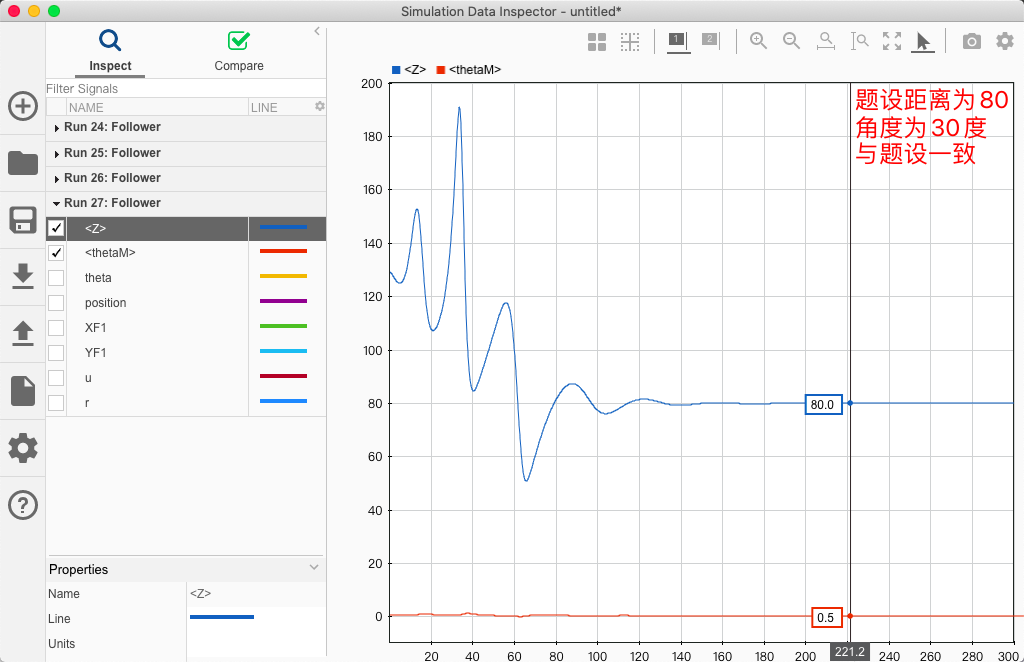Save session with the disk icon
Screen dimensions: 1024x662
(23, 220)
